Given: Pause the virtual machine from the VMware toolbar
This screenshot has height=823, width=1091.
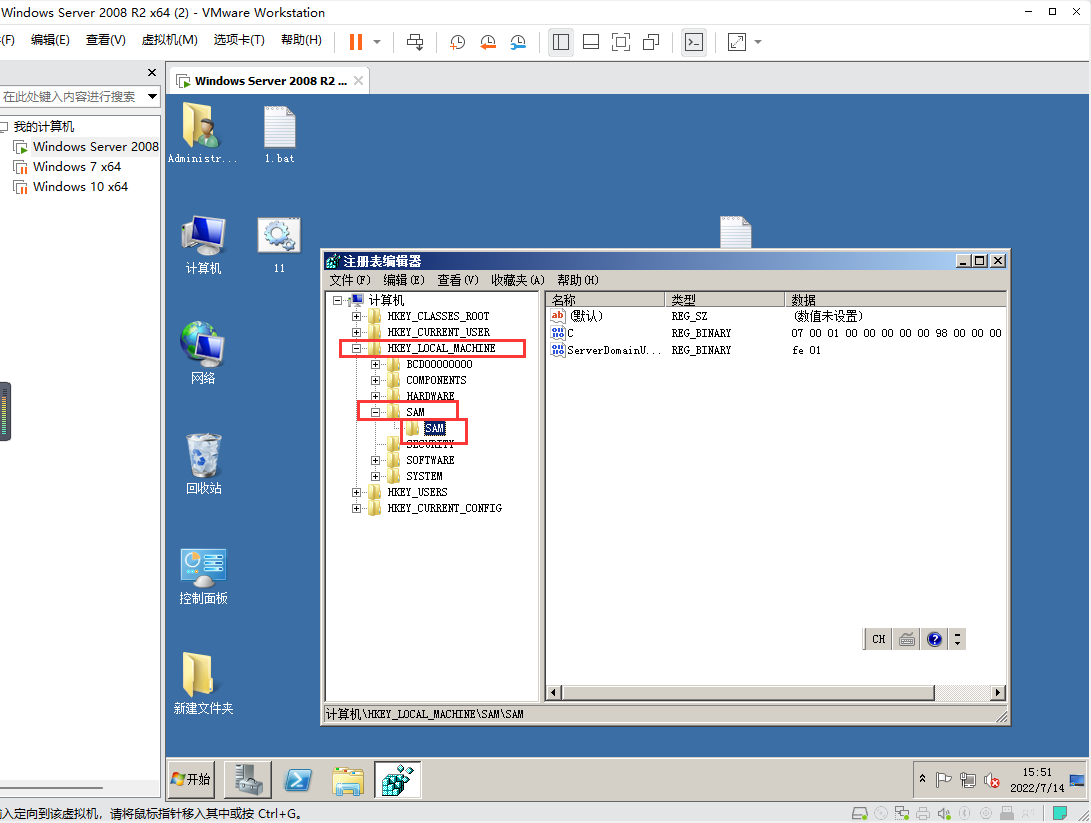Looking at the screenshot, I should [x=356, y=42].
